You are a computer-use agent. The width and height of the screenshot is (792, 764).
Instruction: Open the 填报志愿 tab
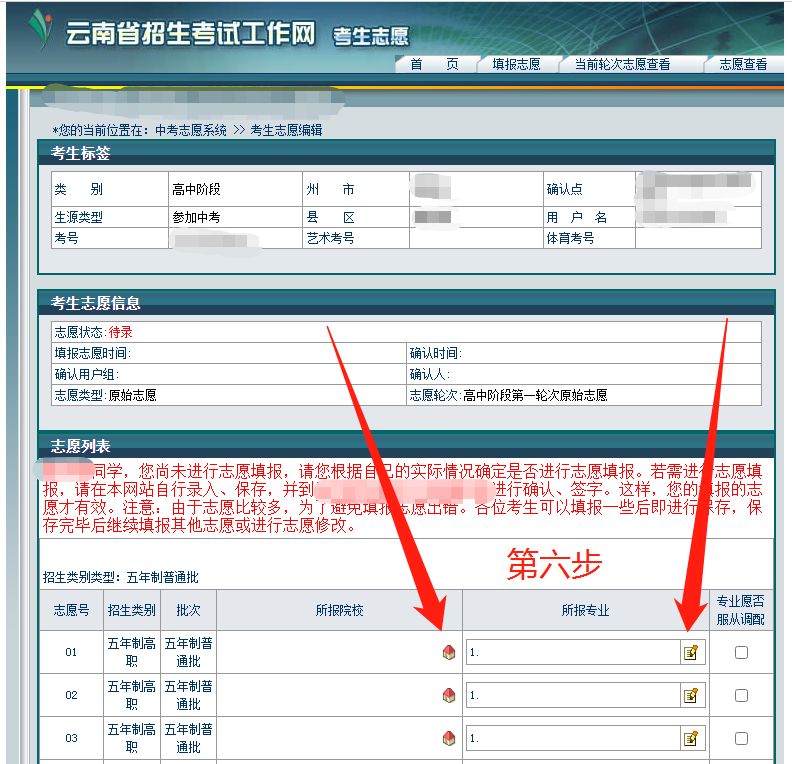click(x=516, y=65)
